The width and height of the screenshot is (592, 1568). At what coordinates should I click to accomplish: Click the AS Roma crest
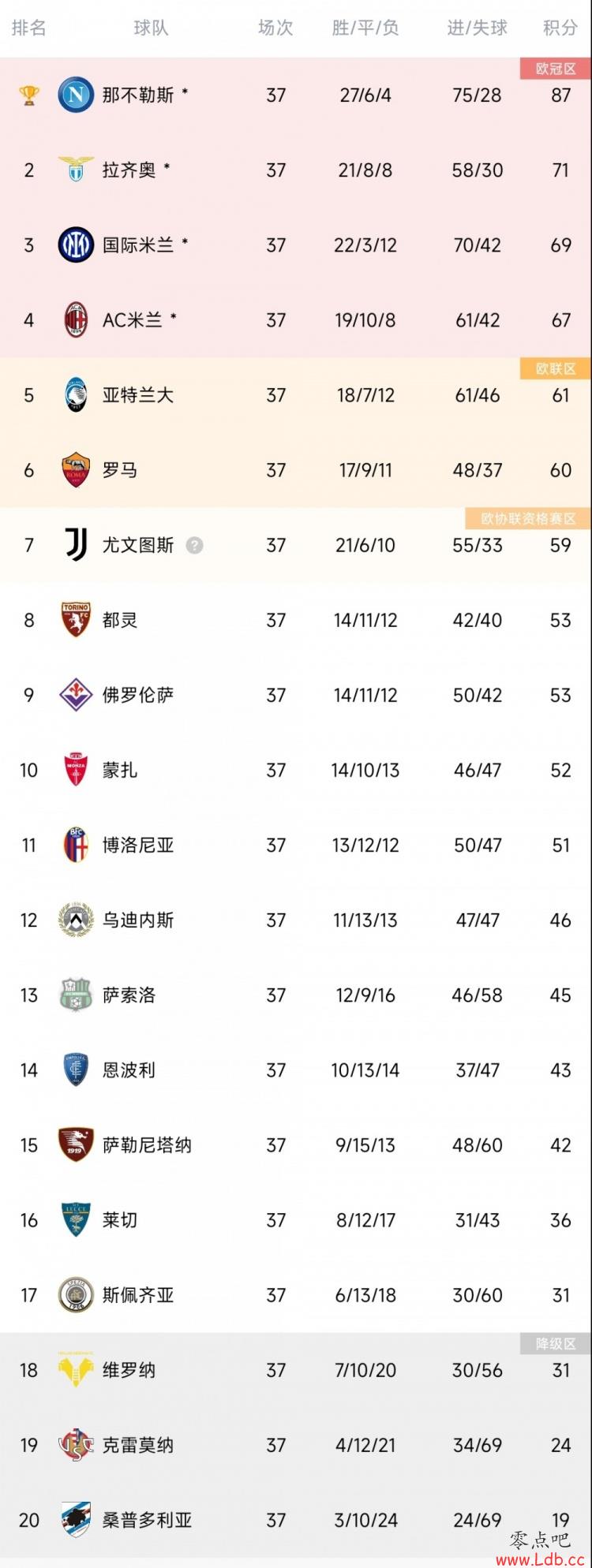click(76, 470)
